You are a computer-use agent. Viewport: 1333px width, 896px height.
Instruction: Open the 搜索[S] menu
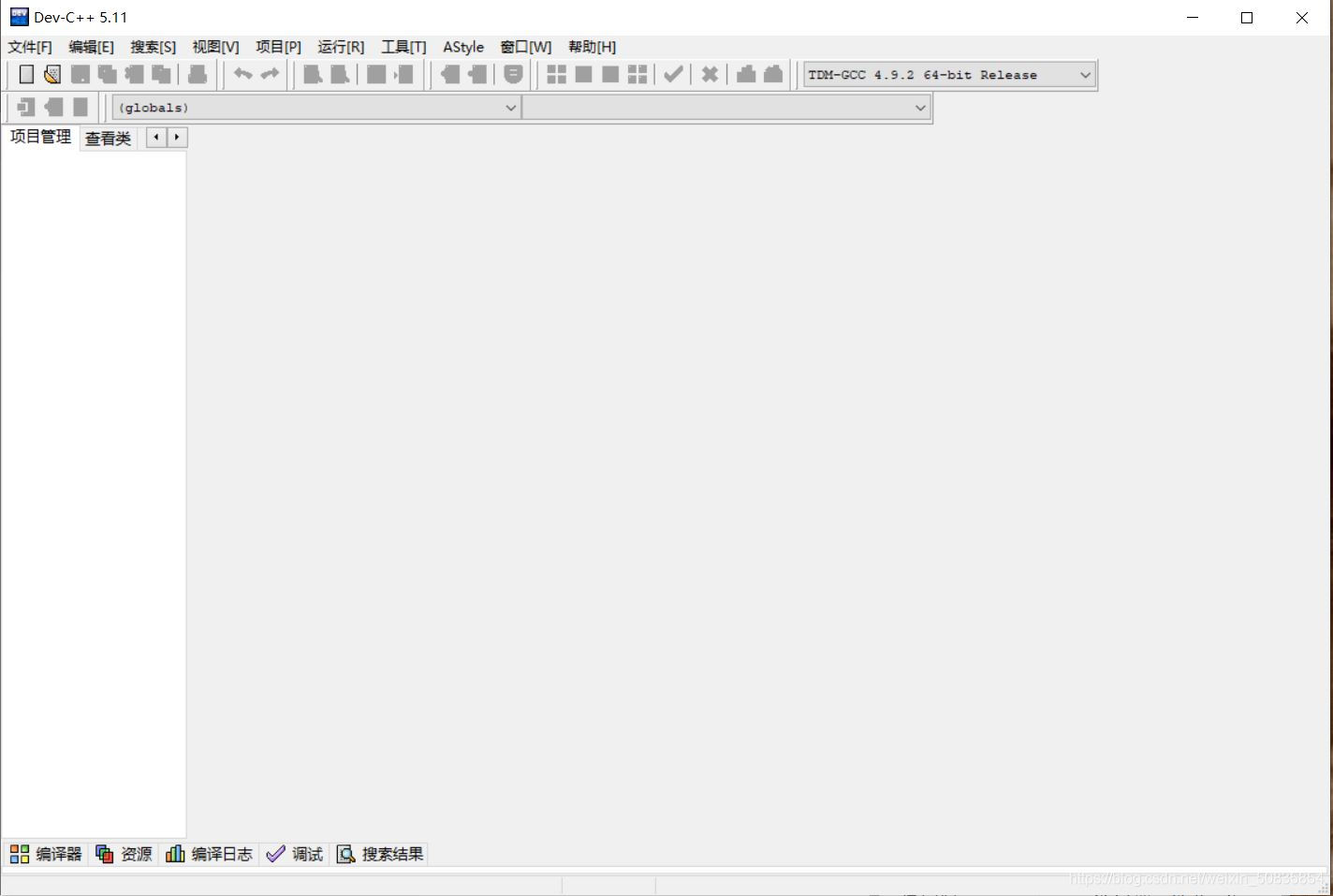tap(153, 47)
